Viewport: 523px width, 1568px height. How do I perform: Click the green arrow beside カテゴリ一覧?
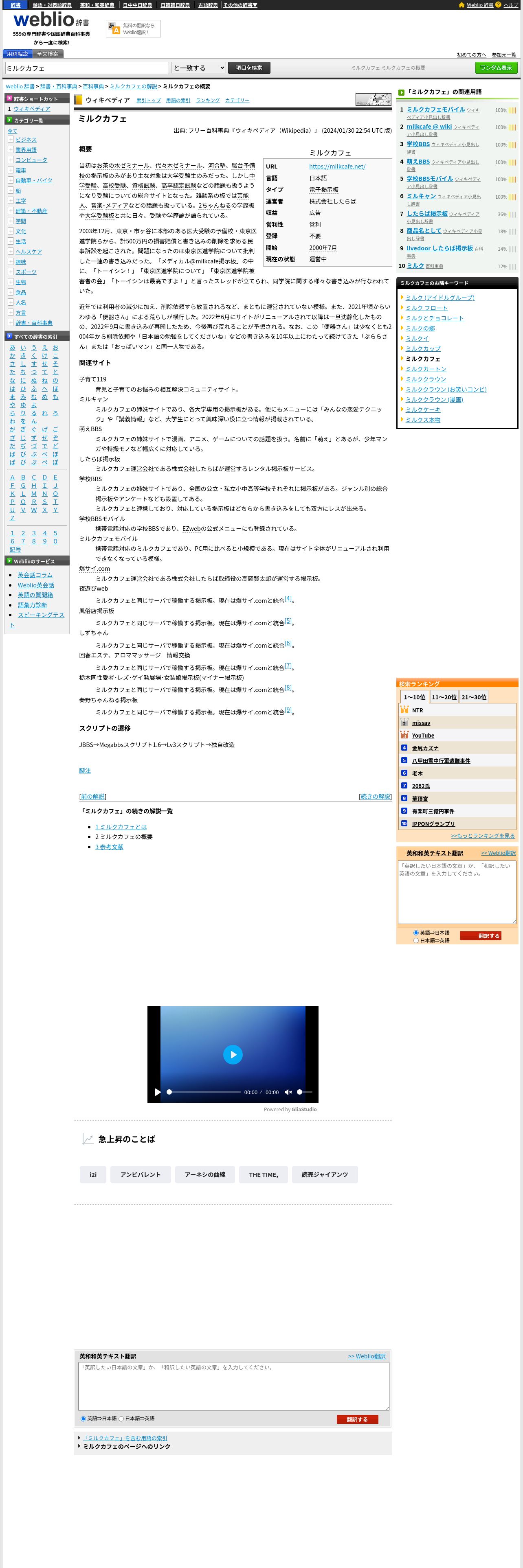[9, 120]
